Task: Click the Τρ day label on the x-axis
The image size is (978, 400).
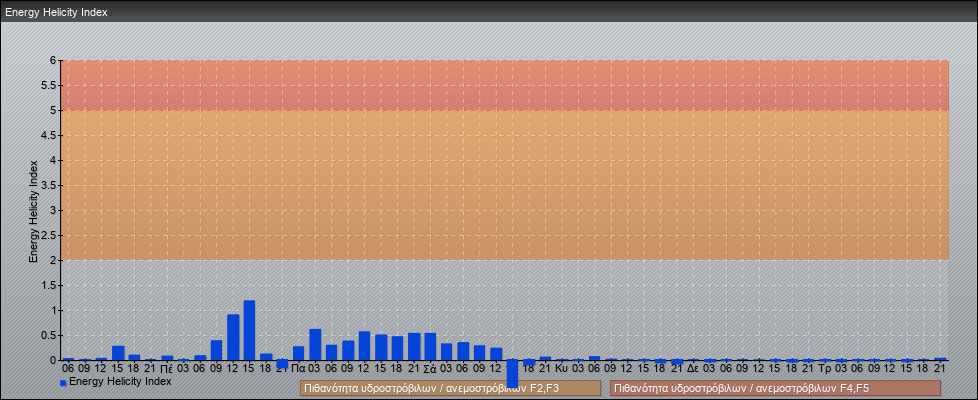Action: [x=824, y=369]
